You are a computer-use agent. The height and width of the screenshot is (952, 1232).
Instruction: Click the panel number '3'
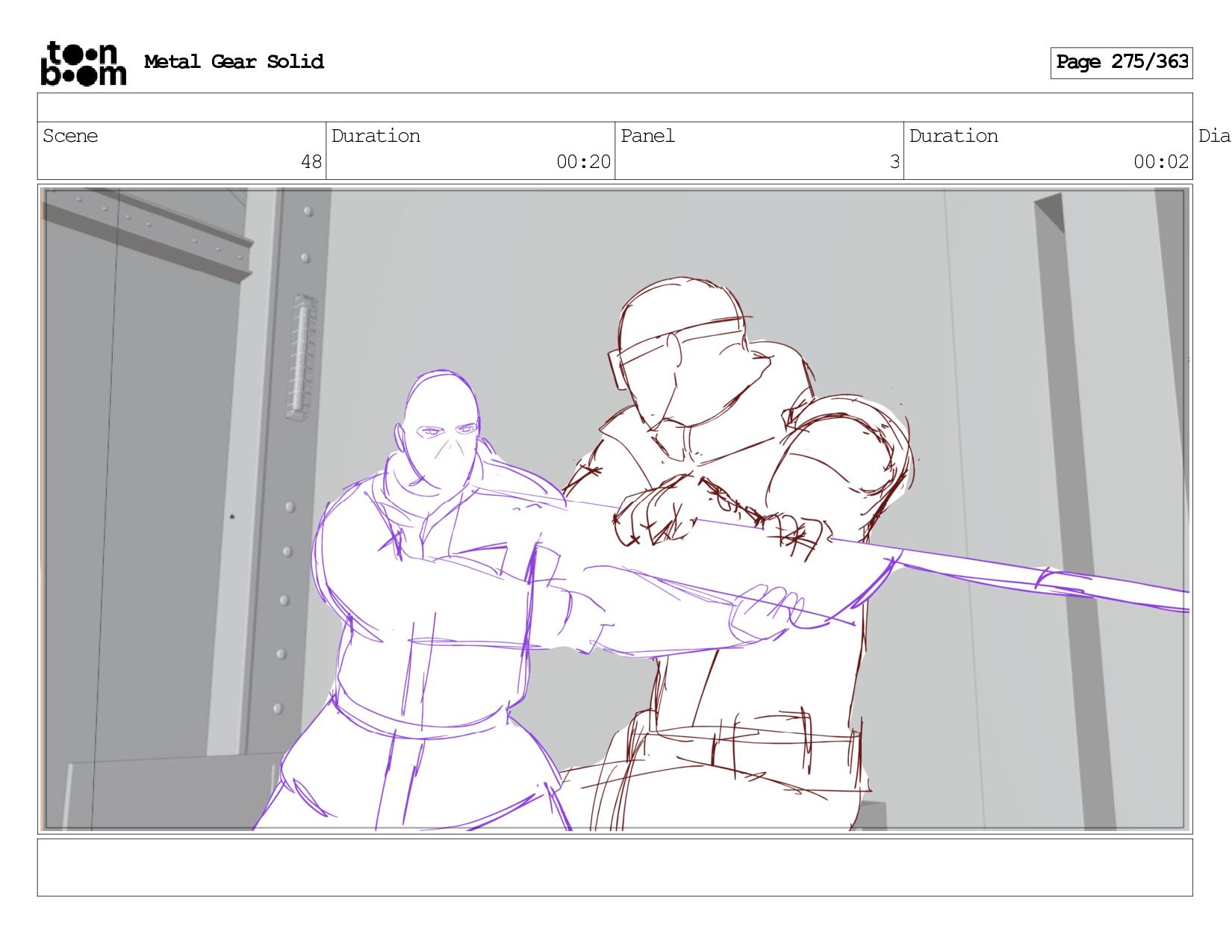pyautogui.click(x=895, y=162)
